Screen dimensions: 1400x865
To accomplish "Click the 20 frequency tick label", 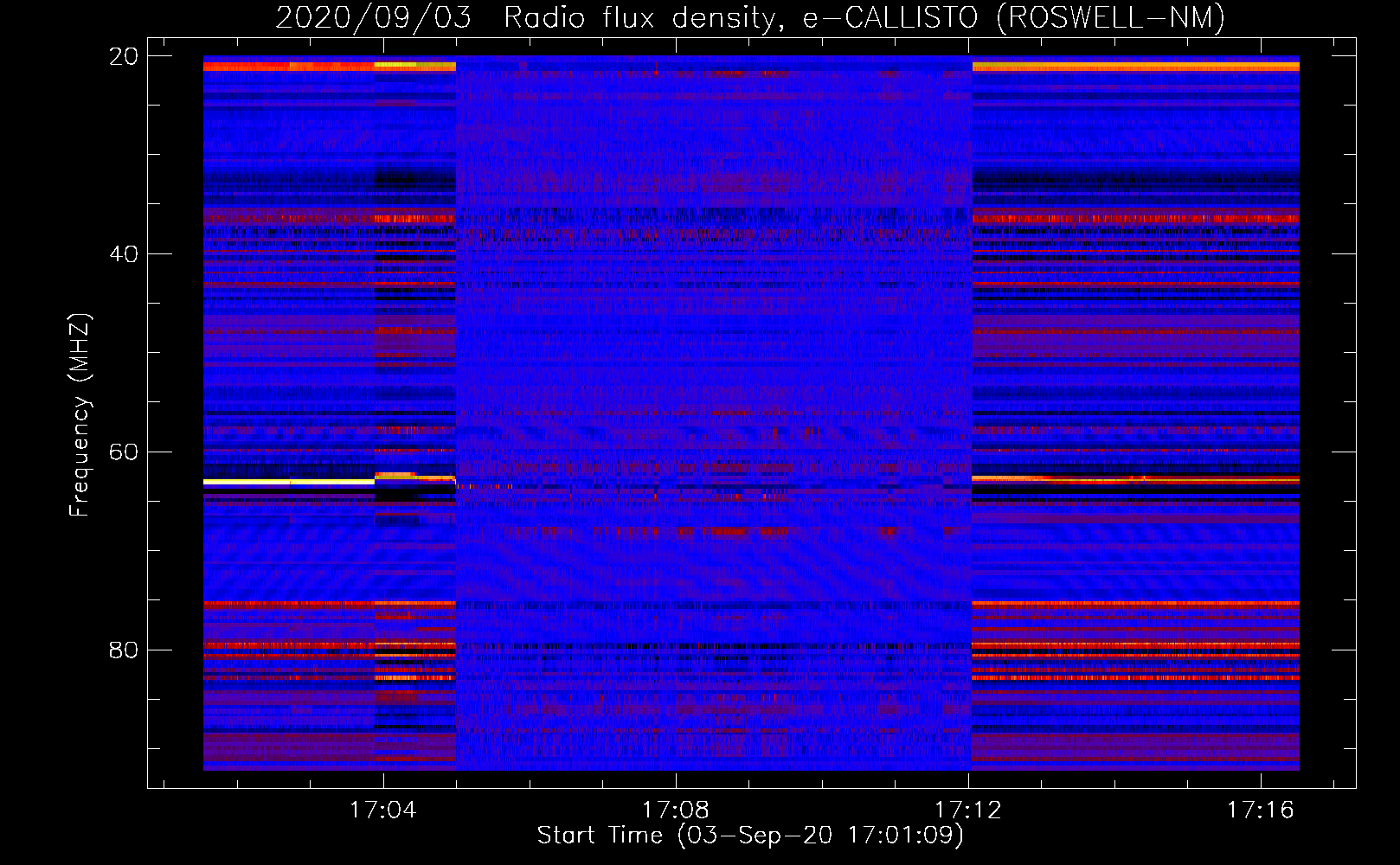I will pyautogui.click(x=124, y=56).
